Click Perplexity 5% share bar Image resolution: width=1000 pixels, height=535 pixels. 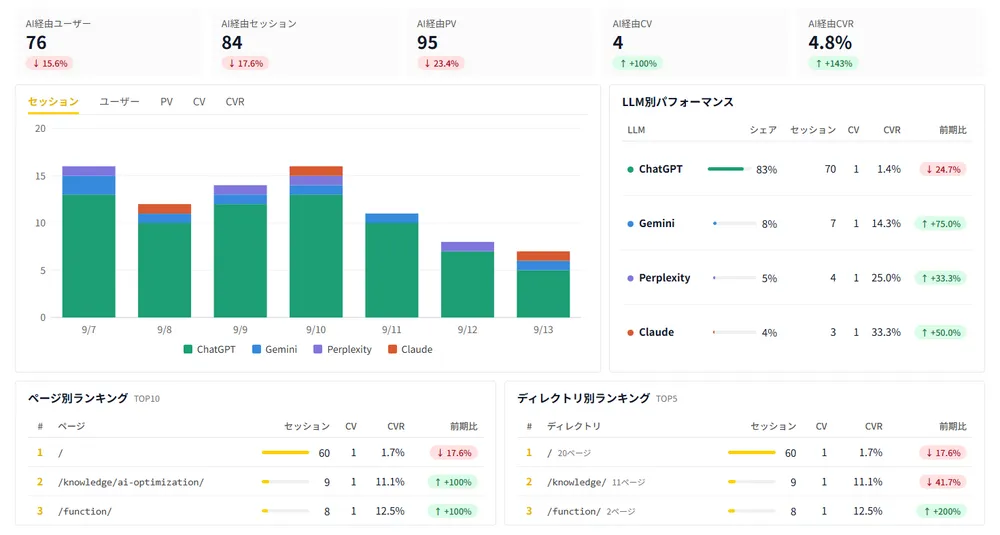click(734, 277)
